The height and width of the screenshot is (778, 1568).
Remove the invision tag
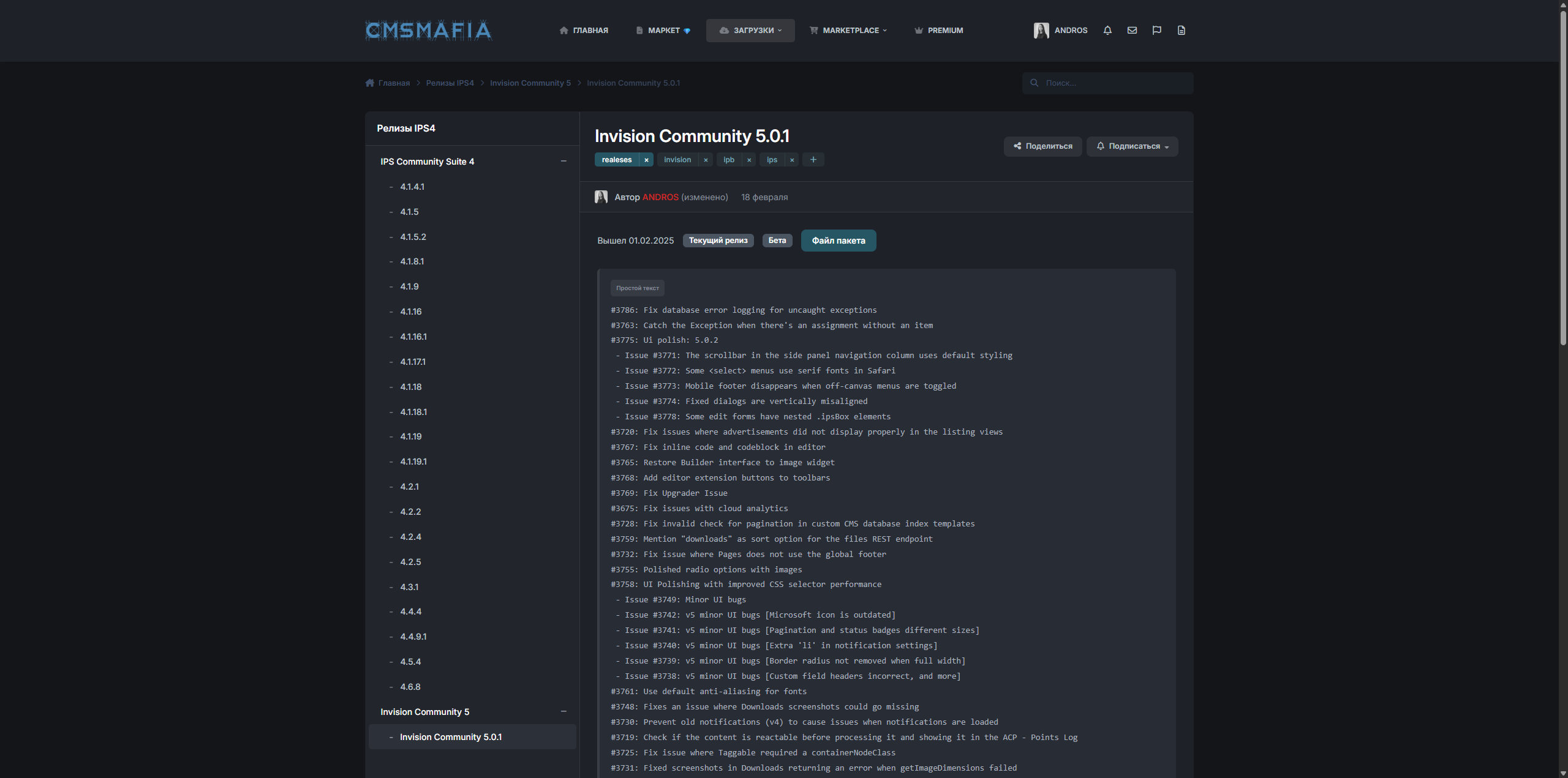pyautogui.click(x=706, y=160)
